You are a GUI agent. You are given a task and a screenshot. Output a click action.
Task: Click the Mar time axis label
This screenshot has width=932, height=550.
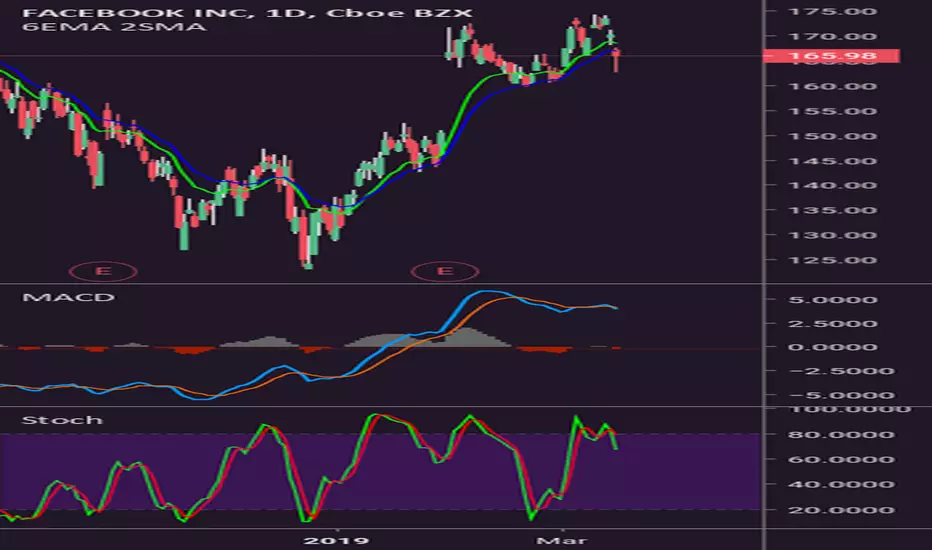tap(562, 540)
